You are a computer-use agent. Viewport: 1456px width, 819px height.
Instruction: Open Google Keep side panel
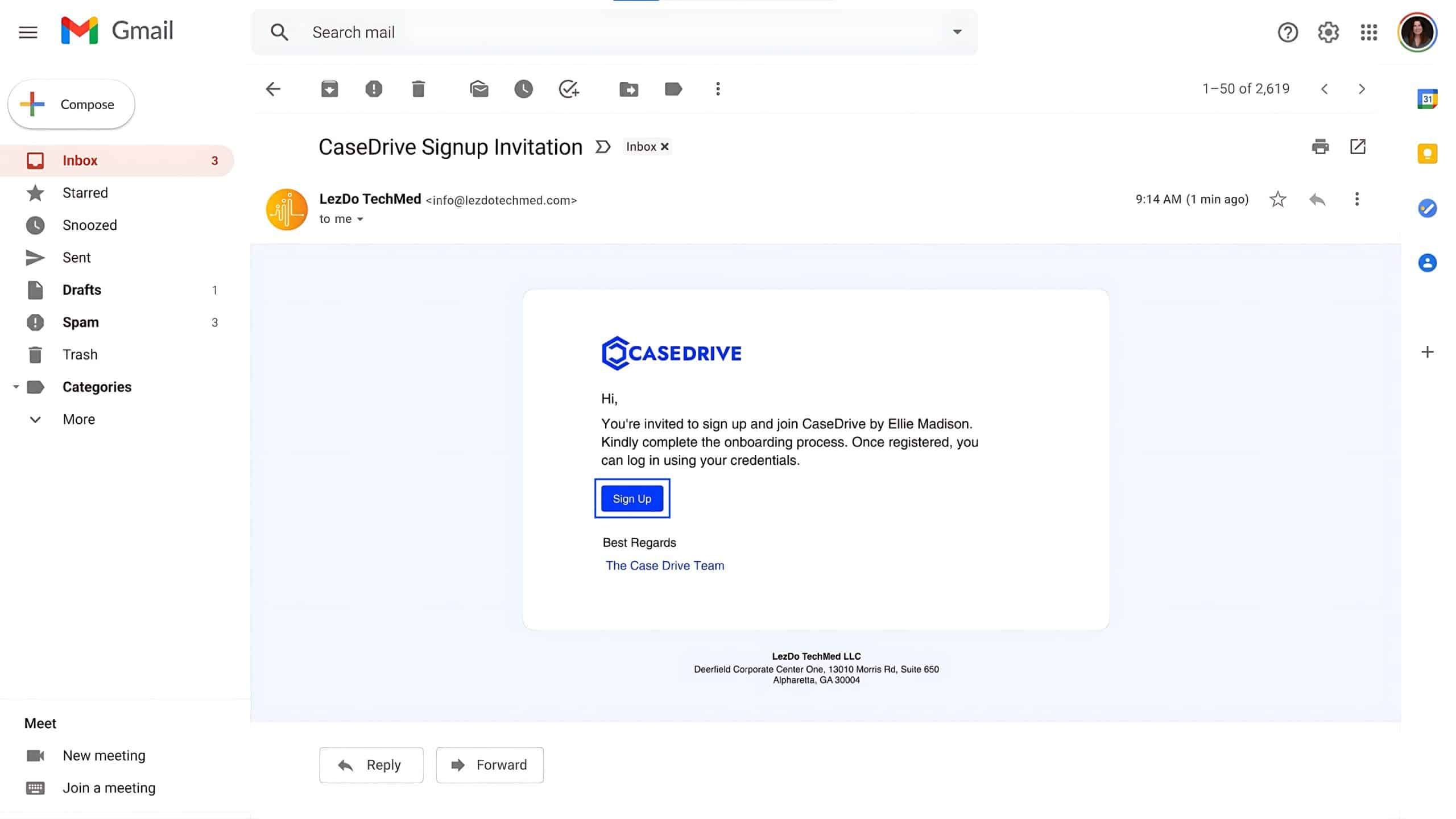pos(1427,154)
